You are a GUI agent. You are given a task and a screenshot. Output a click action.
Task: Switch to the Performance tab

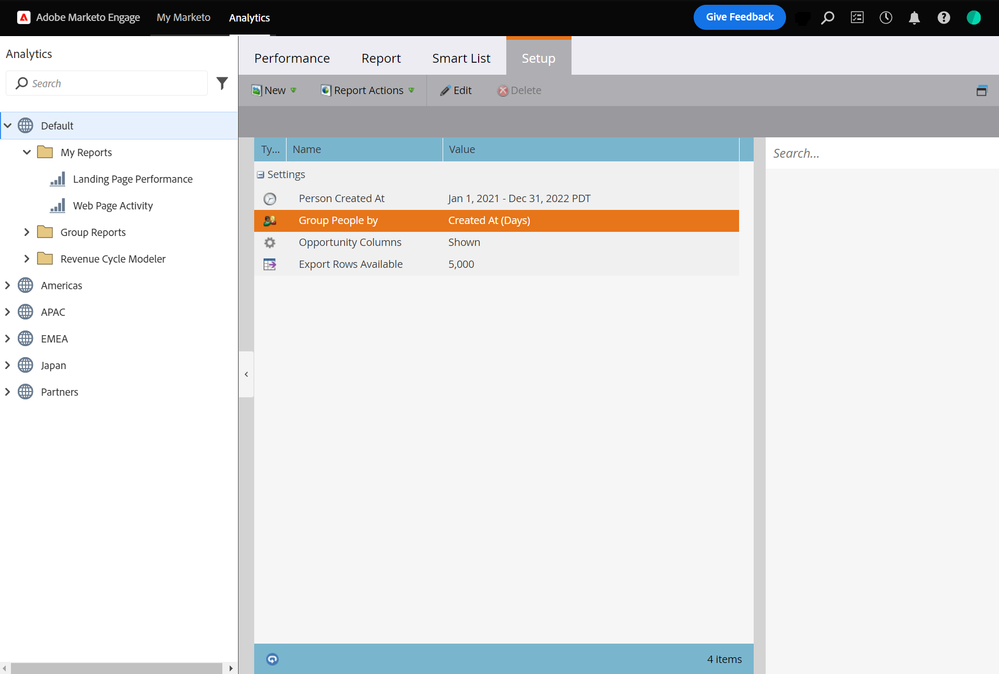pos(292,58)
